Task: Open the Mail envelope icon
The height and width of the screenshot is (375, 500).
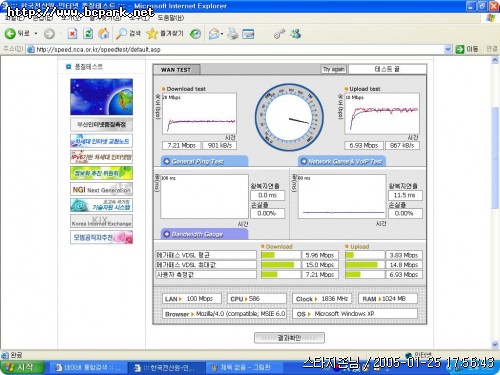Action: click(x=214, y=34)
